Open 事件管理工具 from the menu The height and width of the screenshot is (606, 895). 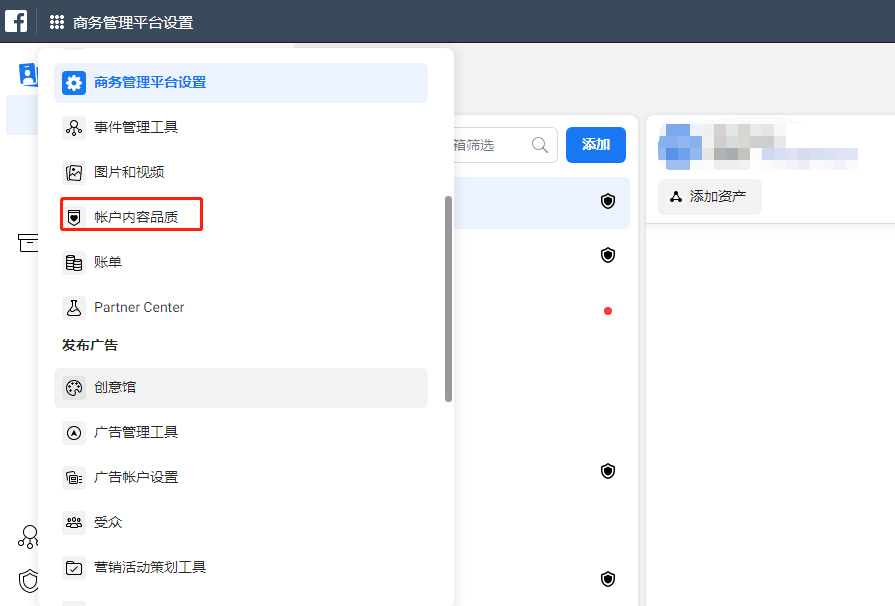click(136, 128)
